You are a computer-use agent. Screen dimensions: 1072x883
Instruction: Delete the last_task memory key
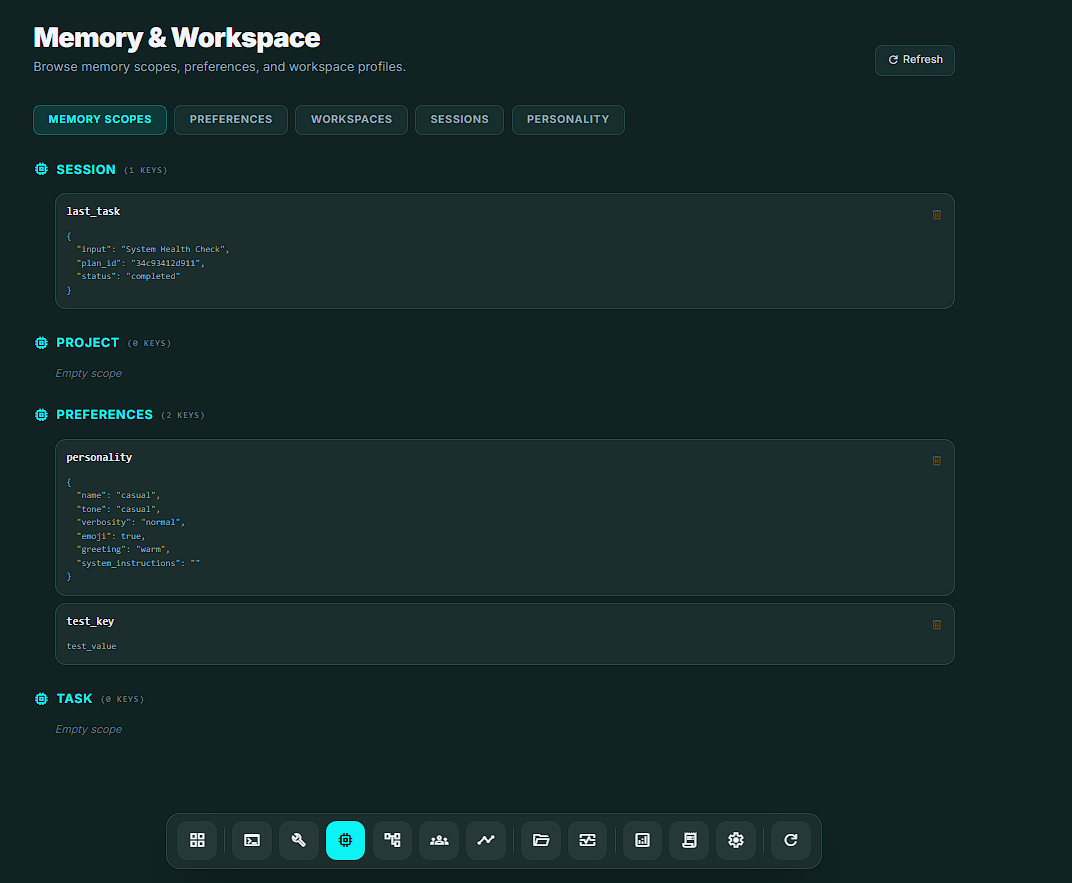point(937,214)
